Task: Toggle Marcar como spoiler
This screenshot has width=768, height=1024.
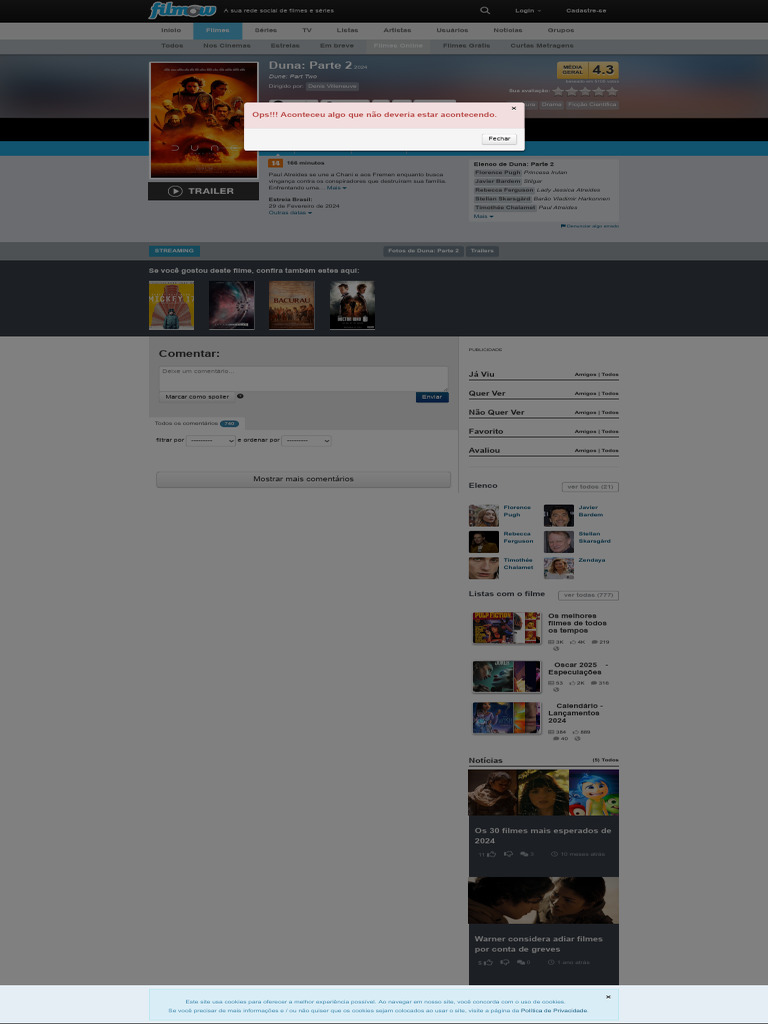Action: (197, 397)
